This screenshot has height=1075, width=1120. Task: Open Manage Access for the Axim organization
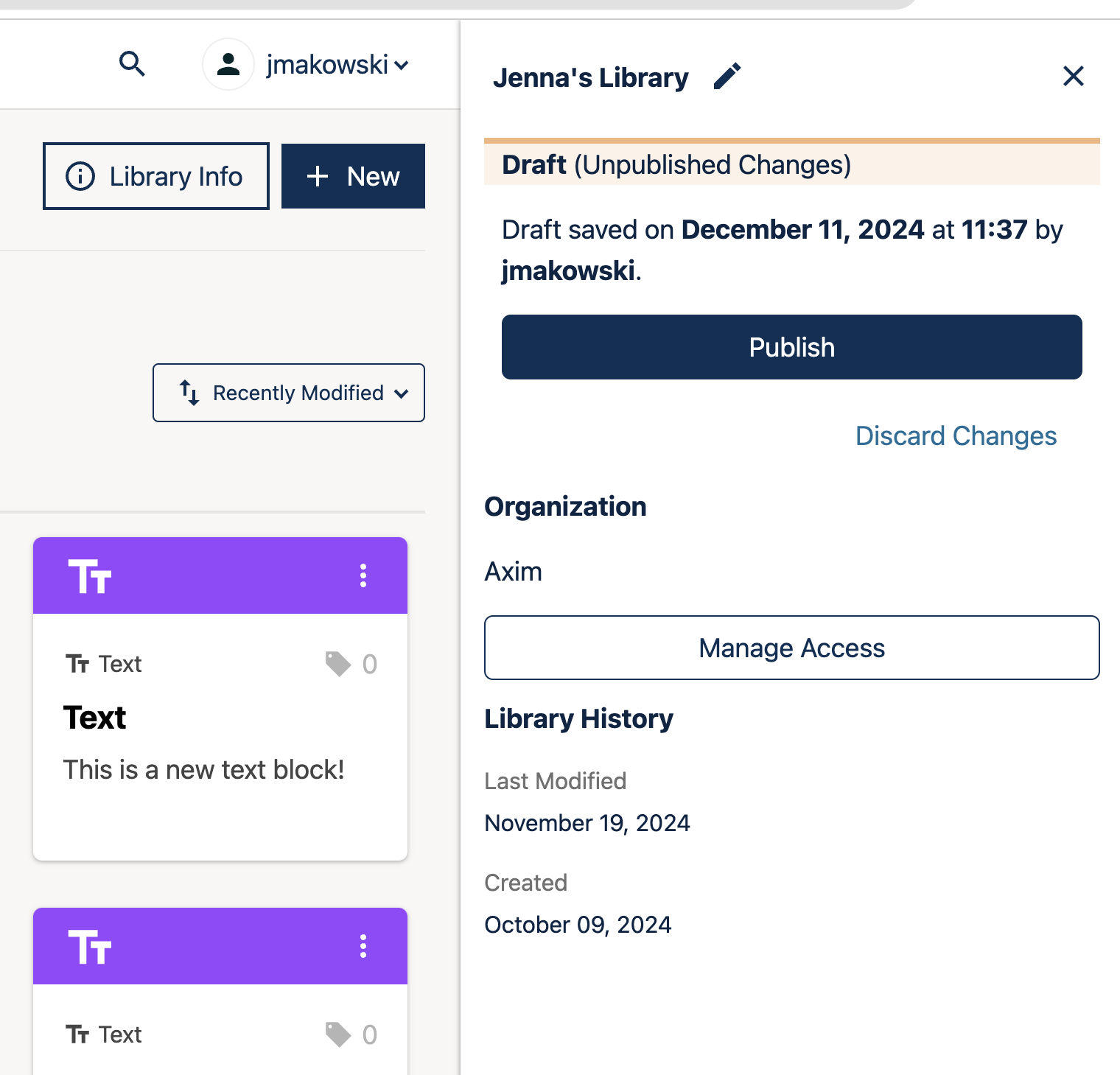(x=791, y=648)
